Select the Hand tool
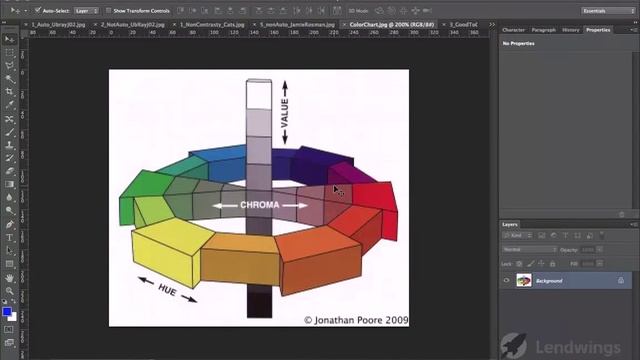This screenshot has width=640, height=360. [x=9, y=278]
